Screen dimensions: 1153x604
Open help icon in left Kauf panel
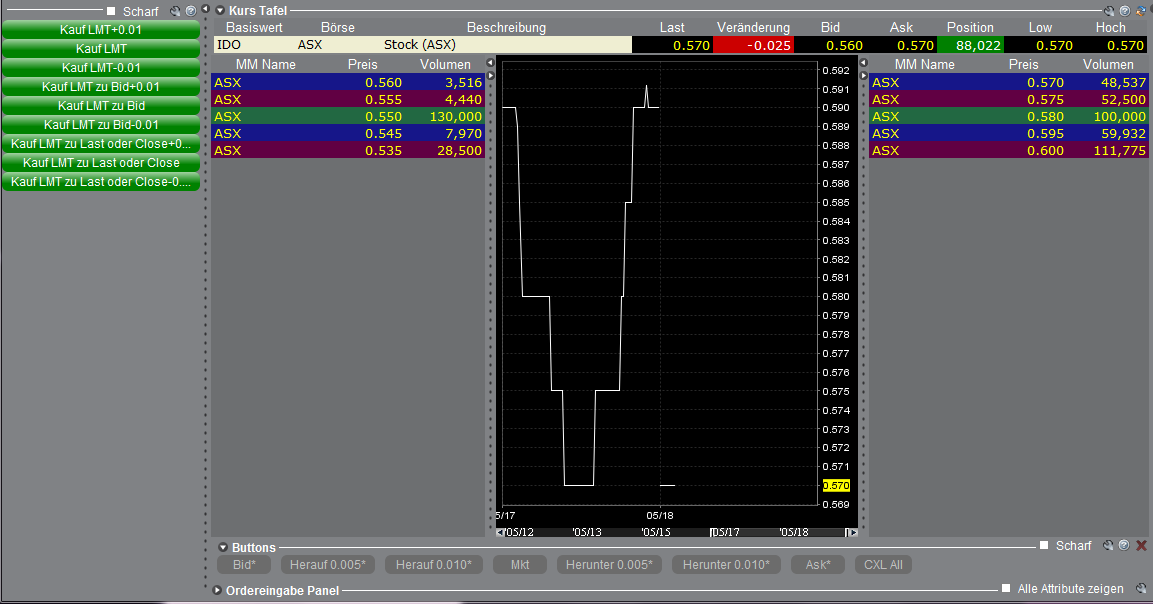(191, 11)
